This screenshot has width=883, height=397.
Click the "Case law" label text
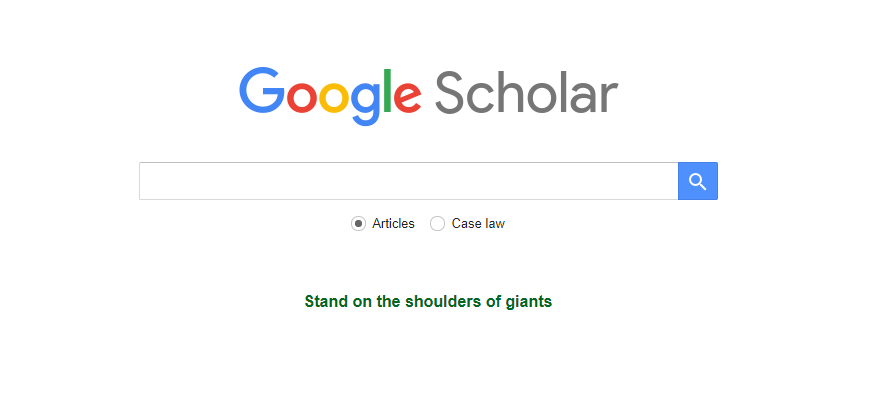tap(478, 224)
